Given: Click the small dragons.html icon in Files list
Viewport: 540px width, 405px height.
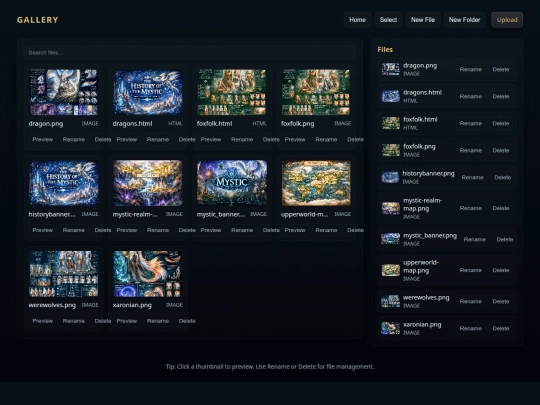Looking at the screenshot, I should (x=391, y=96).
